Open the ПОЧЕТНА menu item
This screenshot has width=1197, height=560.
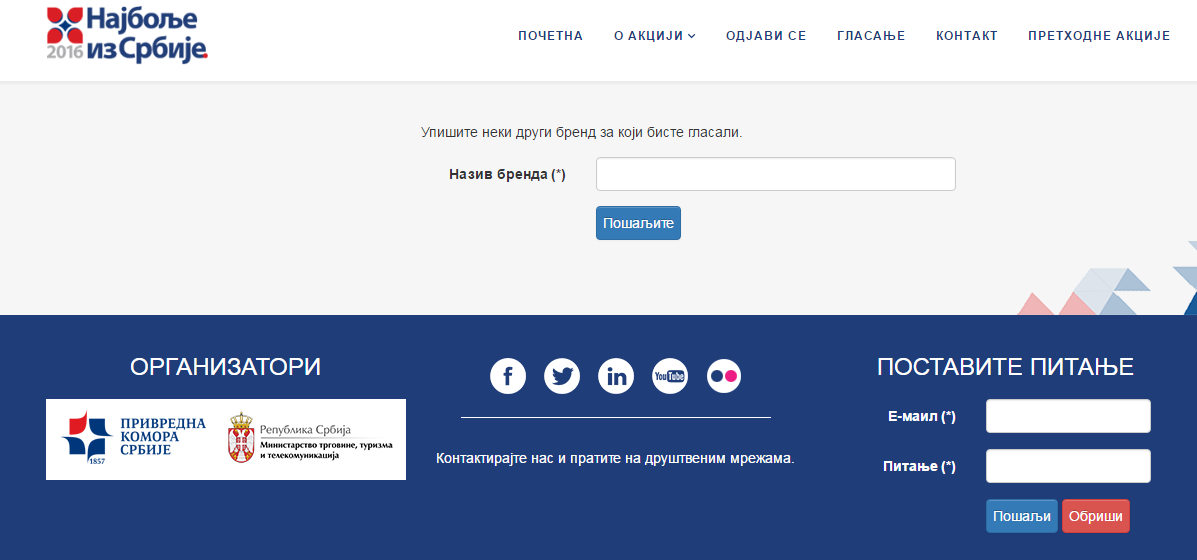[x=550, y=36]
